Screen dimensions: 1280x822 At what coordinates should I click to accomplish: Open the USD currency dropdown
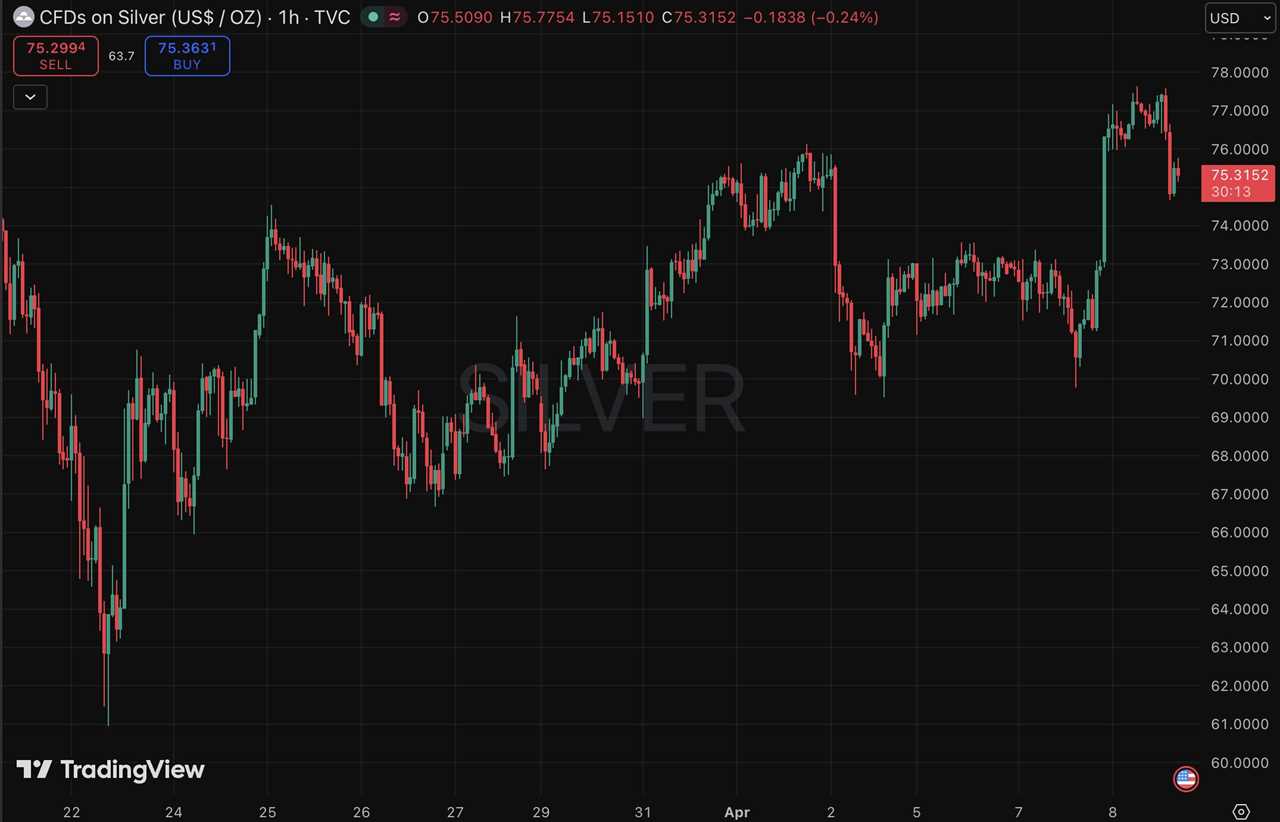[x=1238, y=17]
